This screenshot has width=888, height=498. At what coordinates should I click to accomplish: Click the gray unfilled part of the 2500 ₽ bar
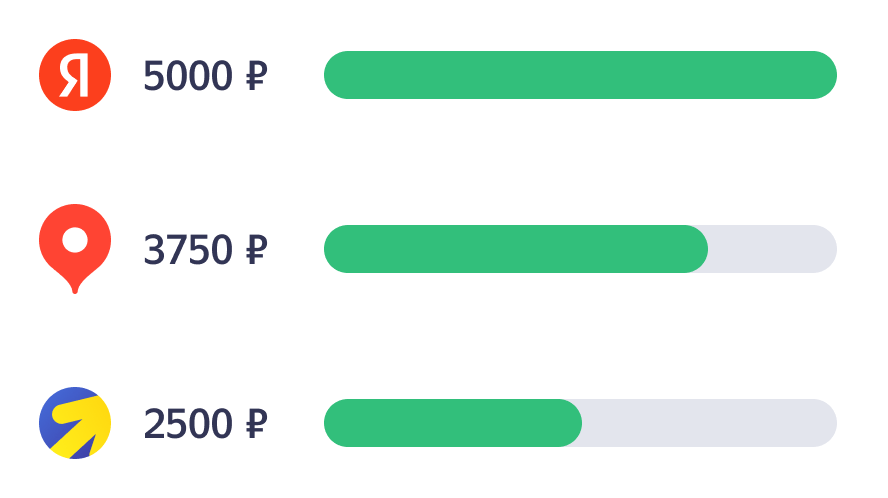tap(708, 423)
